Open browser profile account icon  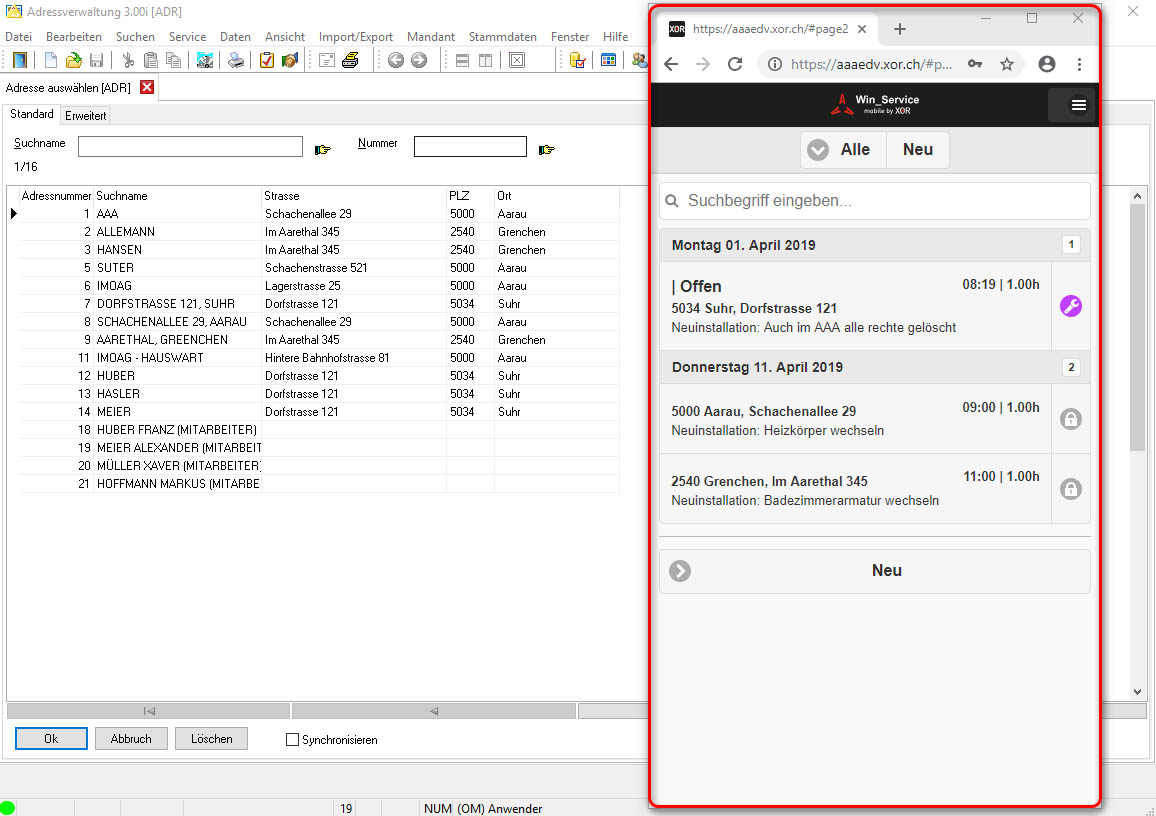click(x=1046, y=64)
